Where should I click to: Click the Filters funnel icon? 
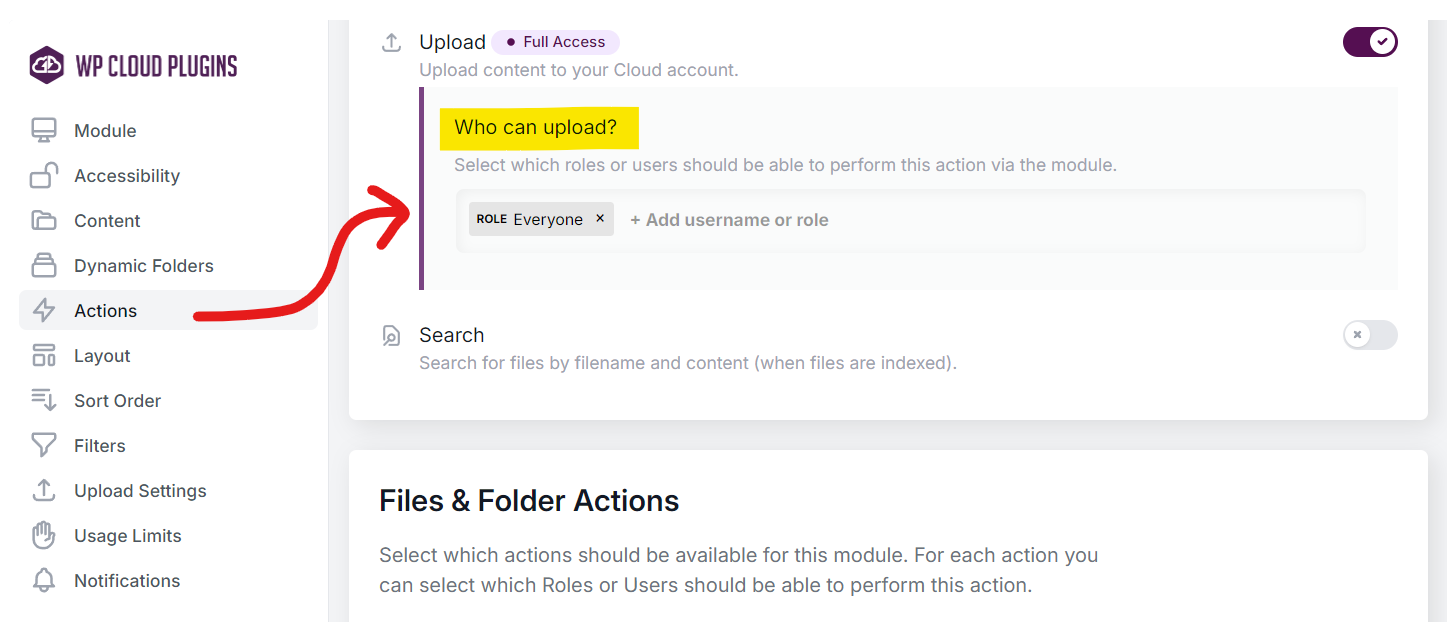pos(44,446)
